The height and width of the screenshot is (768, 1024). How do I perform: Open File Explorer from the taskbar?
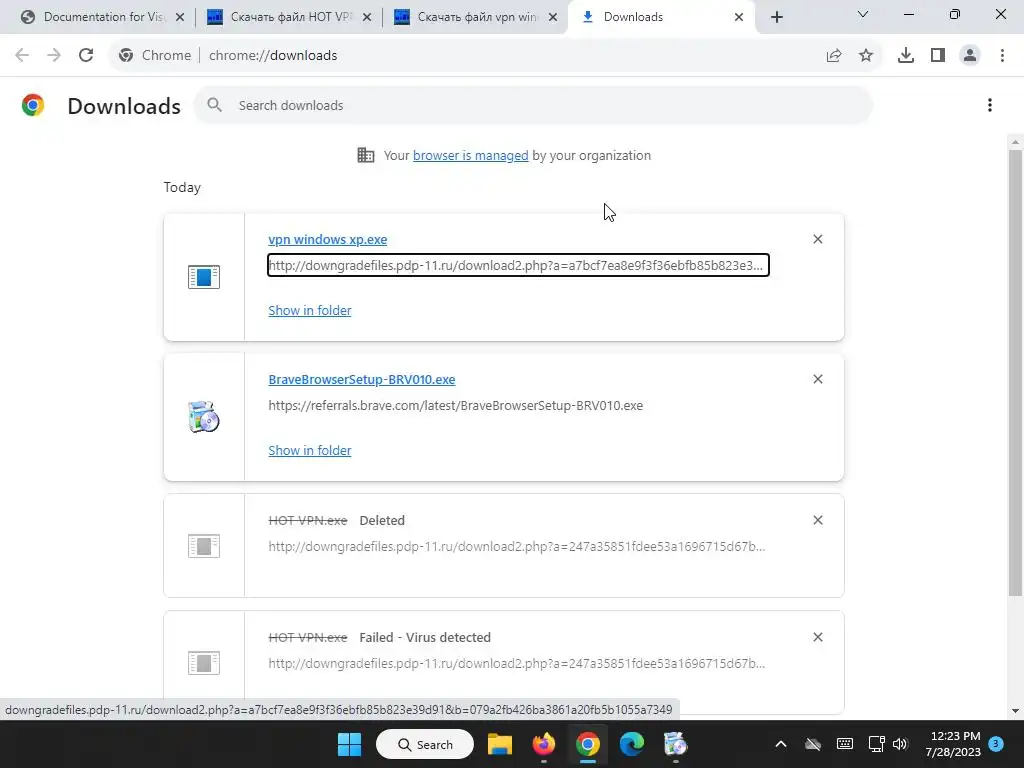(500, 744)
